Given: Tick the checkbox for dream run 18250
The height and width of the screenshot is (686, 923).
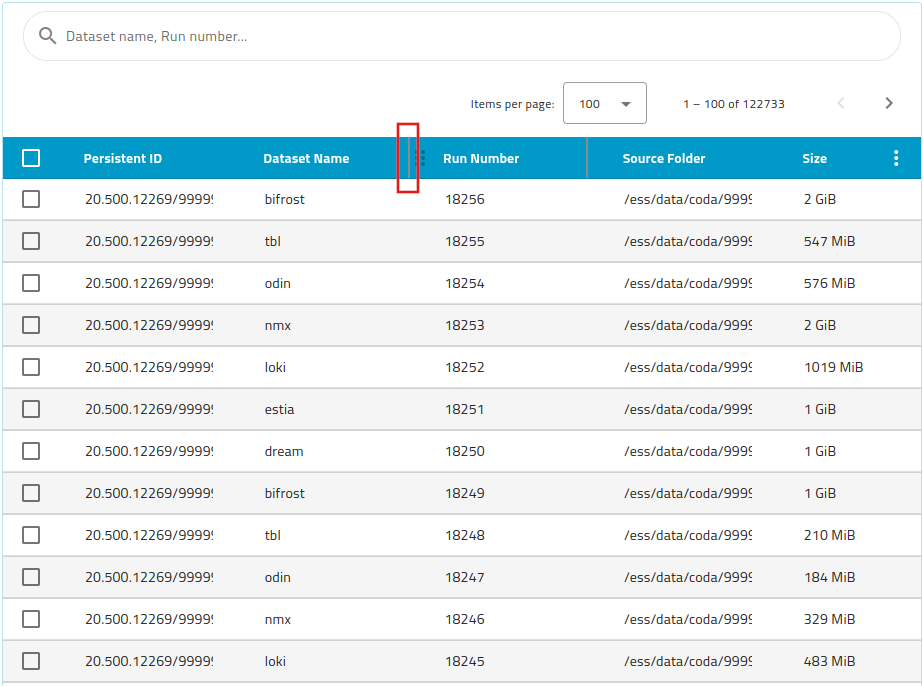Looking at the screenshot, I should (31, 451).
